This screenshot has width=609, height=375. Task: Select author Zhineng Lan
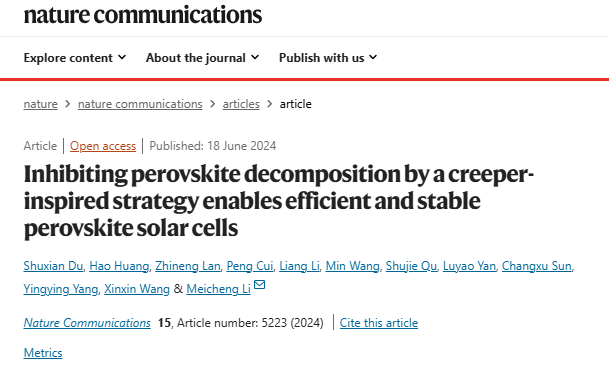point(188,266)
